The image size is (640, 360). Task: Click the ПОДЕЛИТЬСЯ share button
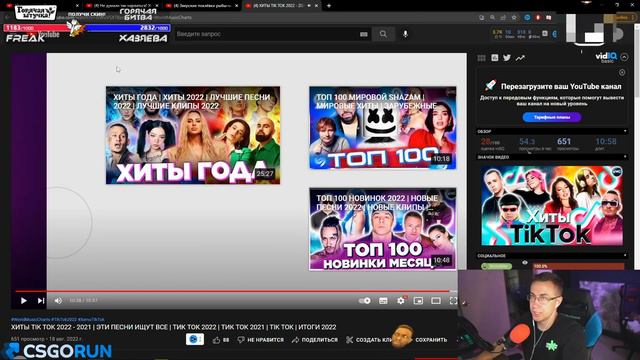coord(315,340)
